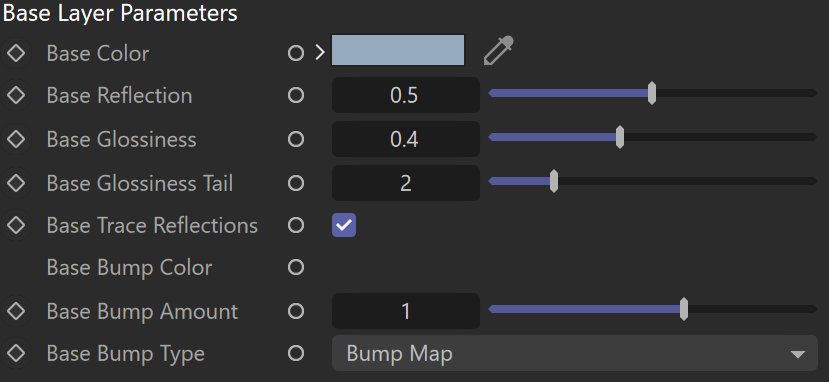Click the Base Color circle connector

point(296,53)
